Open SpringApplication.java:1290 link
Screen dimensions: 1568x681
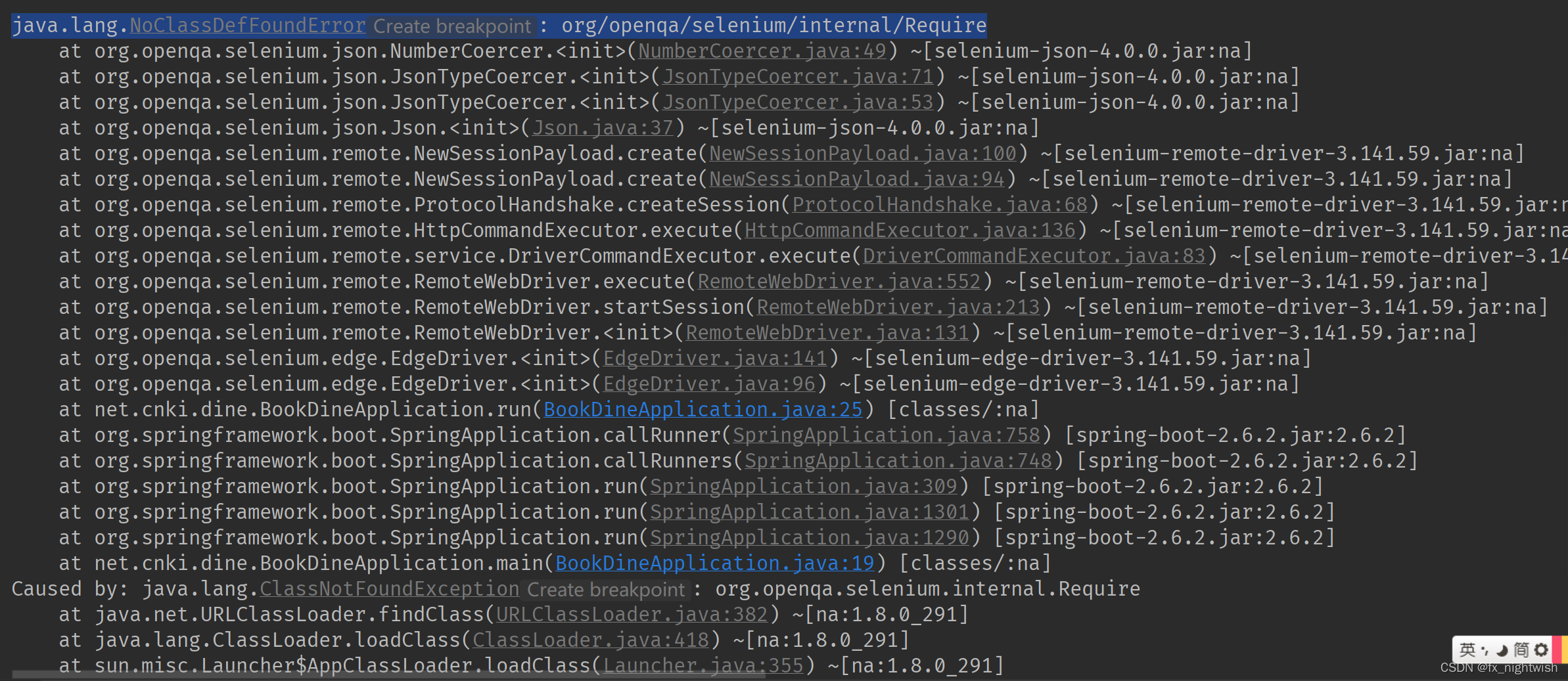pyautogui.click(x=810, y=537)
